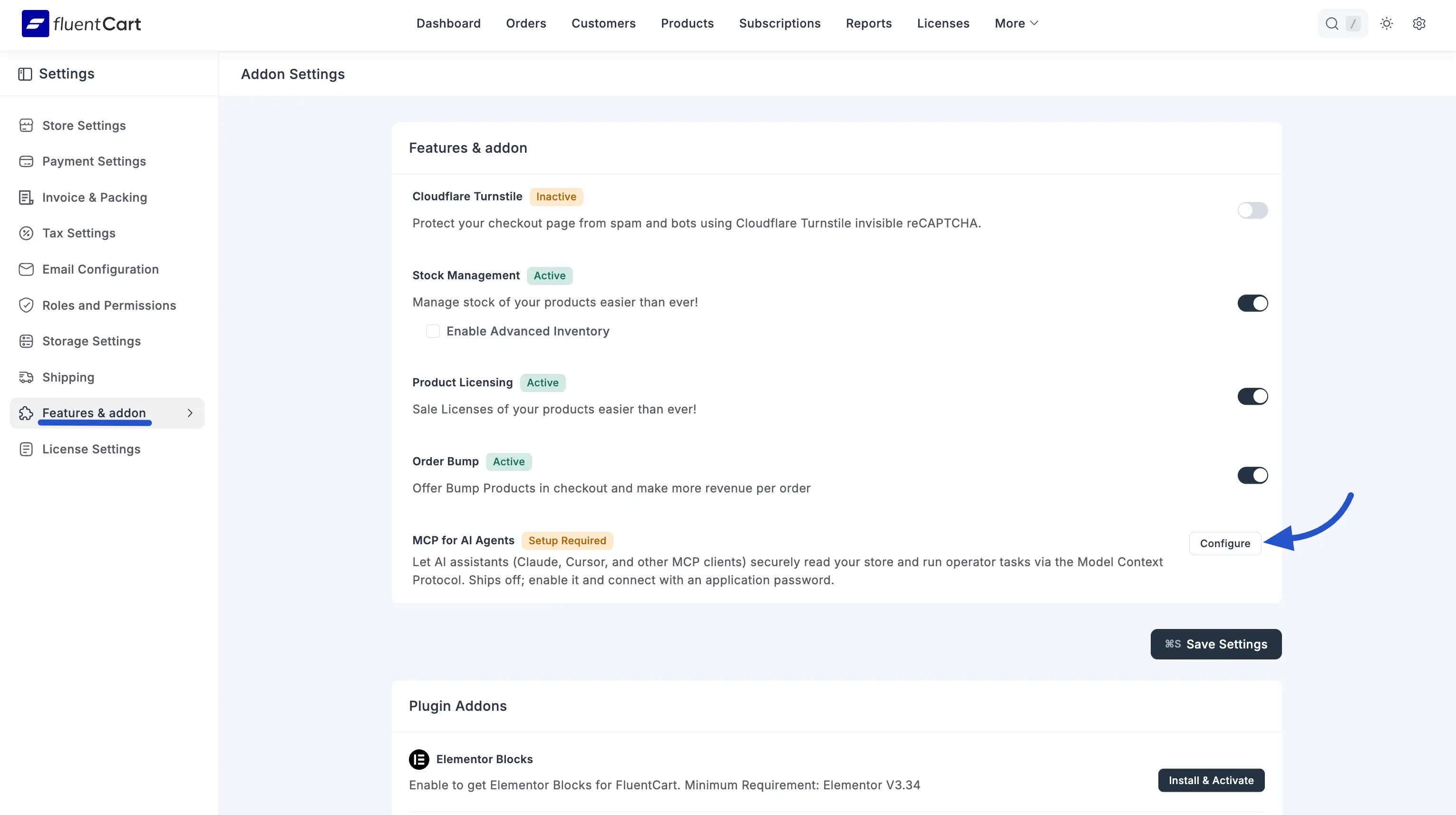
Task: Click the Invoice & Packing document icon
Action: tap(26, 197)
